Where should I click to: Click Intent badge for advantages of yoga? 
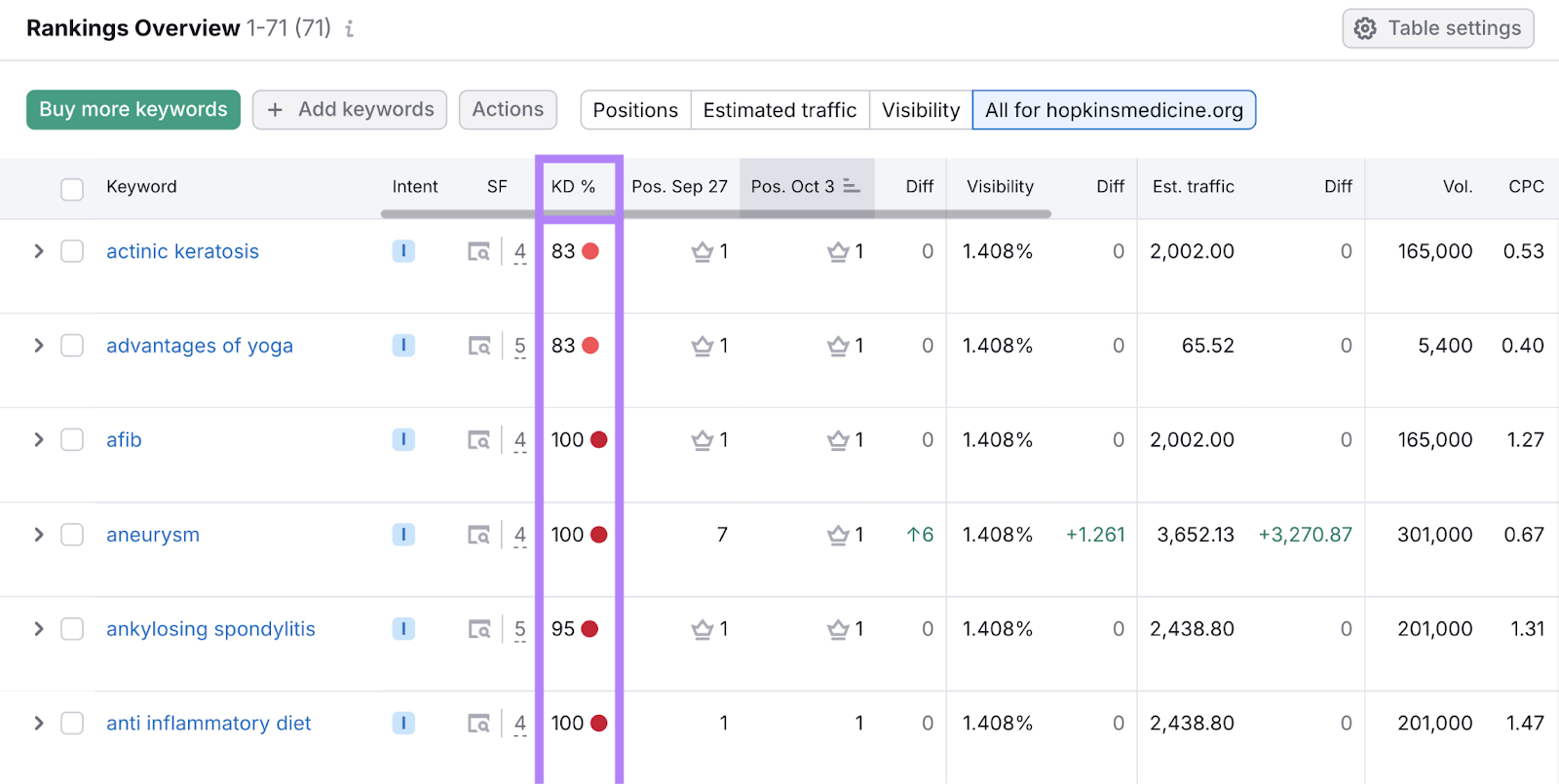403,346
